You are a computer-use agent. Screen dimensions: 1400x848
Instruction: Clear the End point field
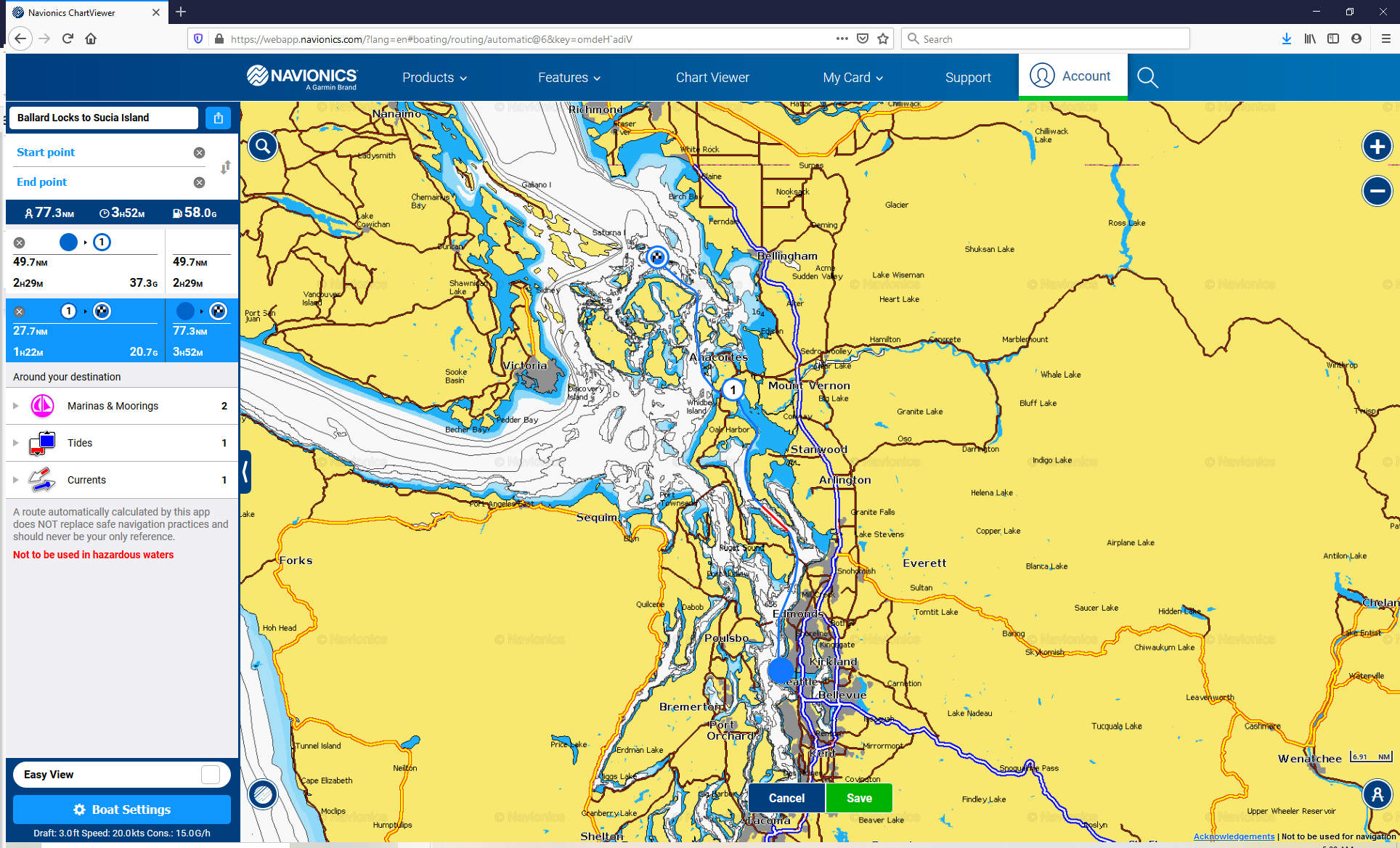click(x=199, y=182)
